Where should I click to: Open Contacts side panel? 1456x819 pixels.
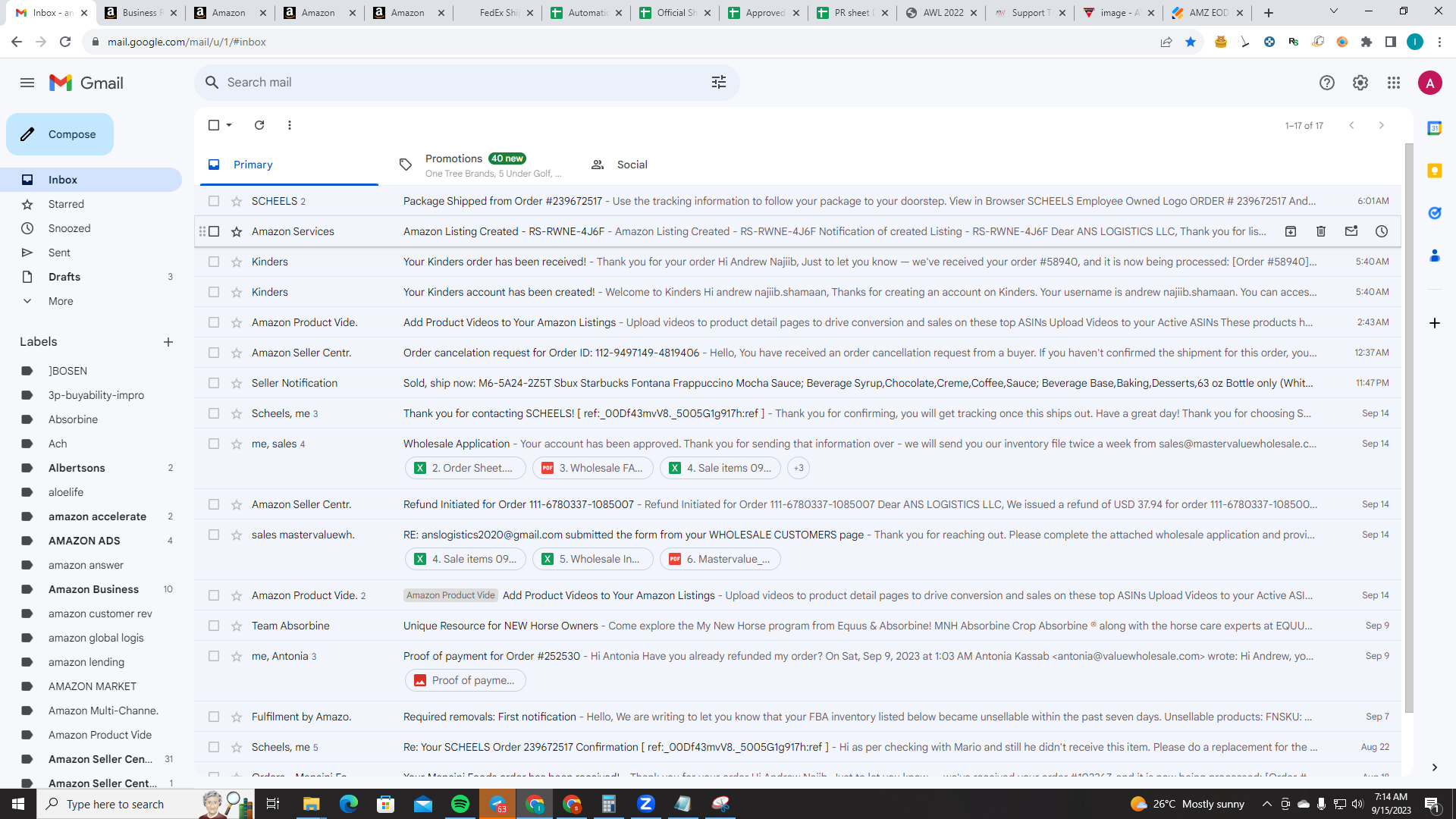click(1435, 256)
